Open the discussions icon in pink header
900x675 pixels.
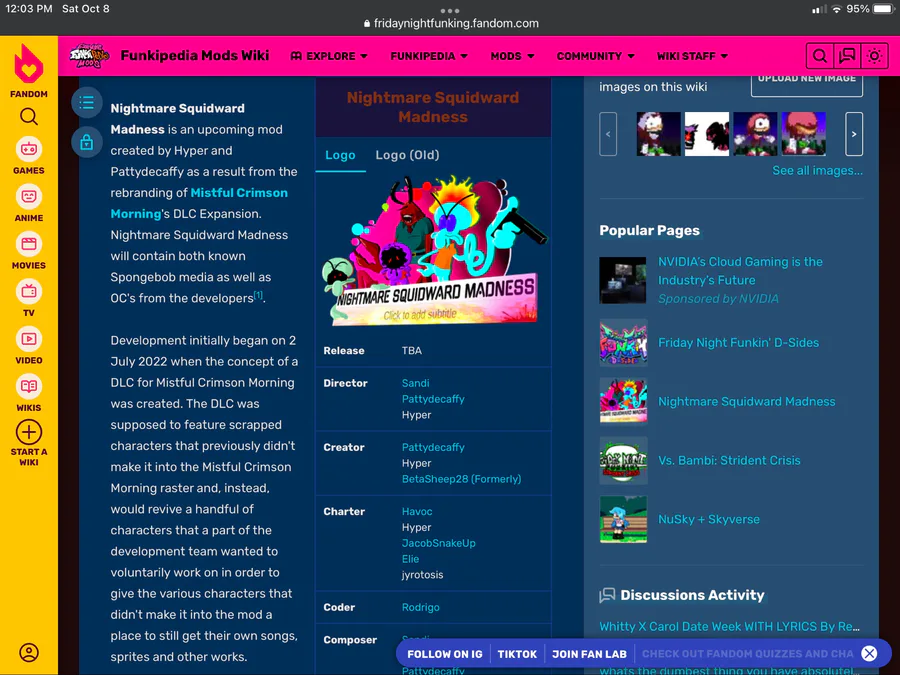(x=847, y=56)
